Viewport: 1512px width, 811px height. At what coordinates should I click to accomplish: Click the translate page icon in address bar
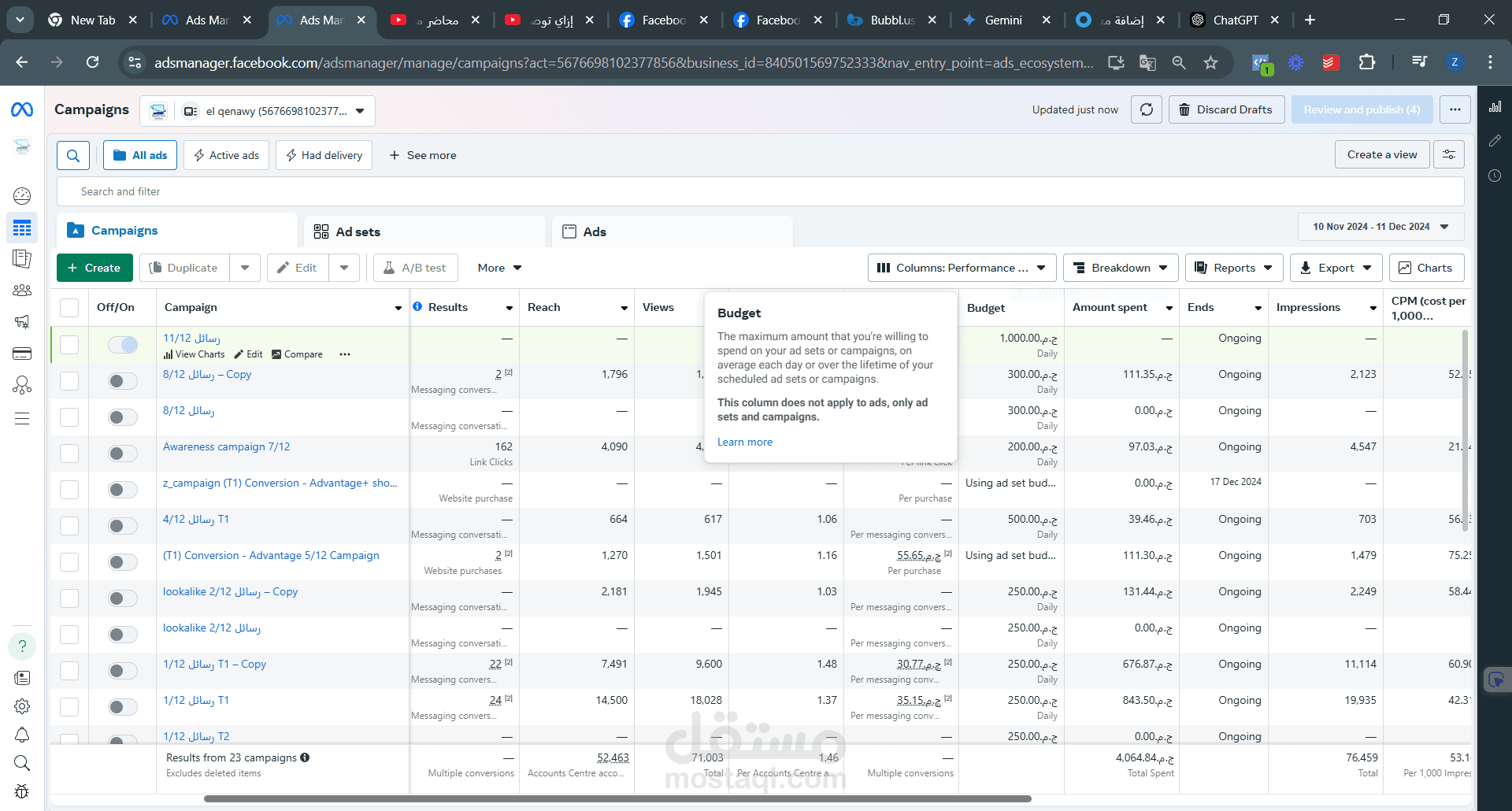(x=1147, y=62)
